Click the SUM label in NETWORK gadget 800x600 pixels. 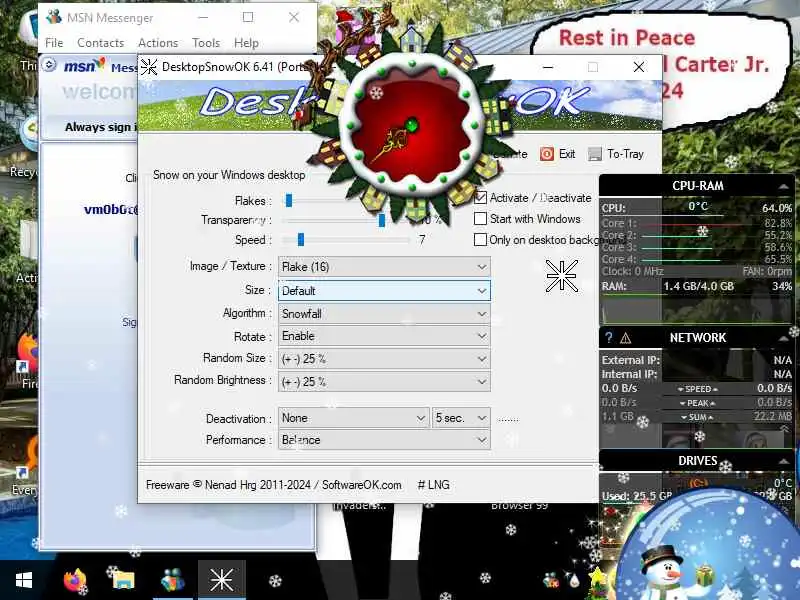697,417
